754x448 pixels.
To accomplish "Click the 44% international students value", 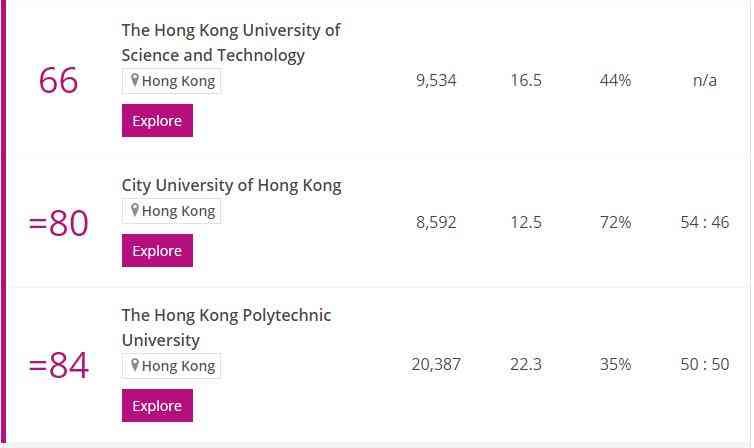I will (615, 80).
